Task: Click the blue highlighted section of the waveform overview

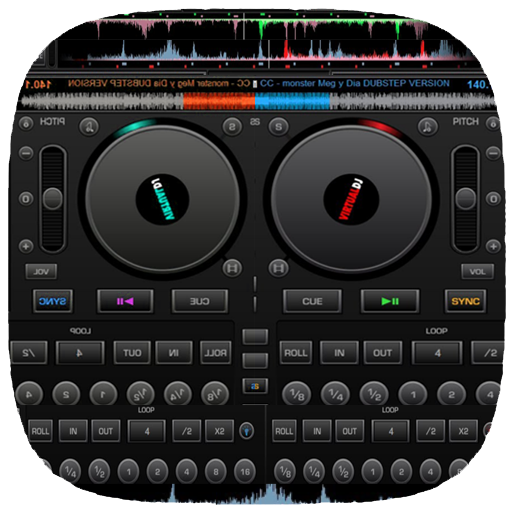Action: click(292, 101)
